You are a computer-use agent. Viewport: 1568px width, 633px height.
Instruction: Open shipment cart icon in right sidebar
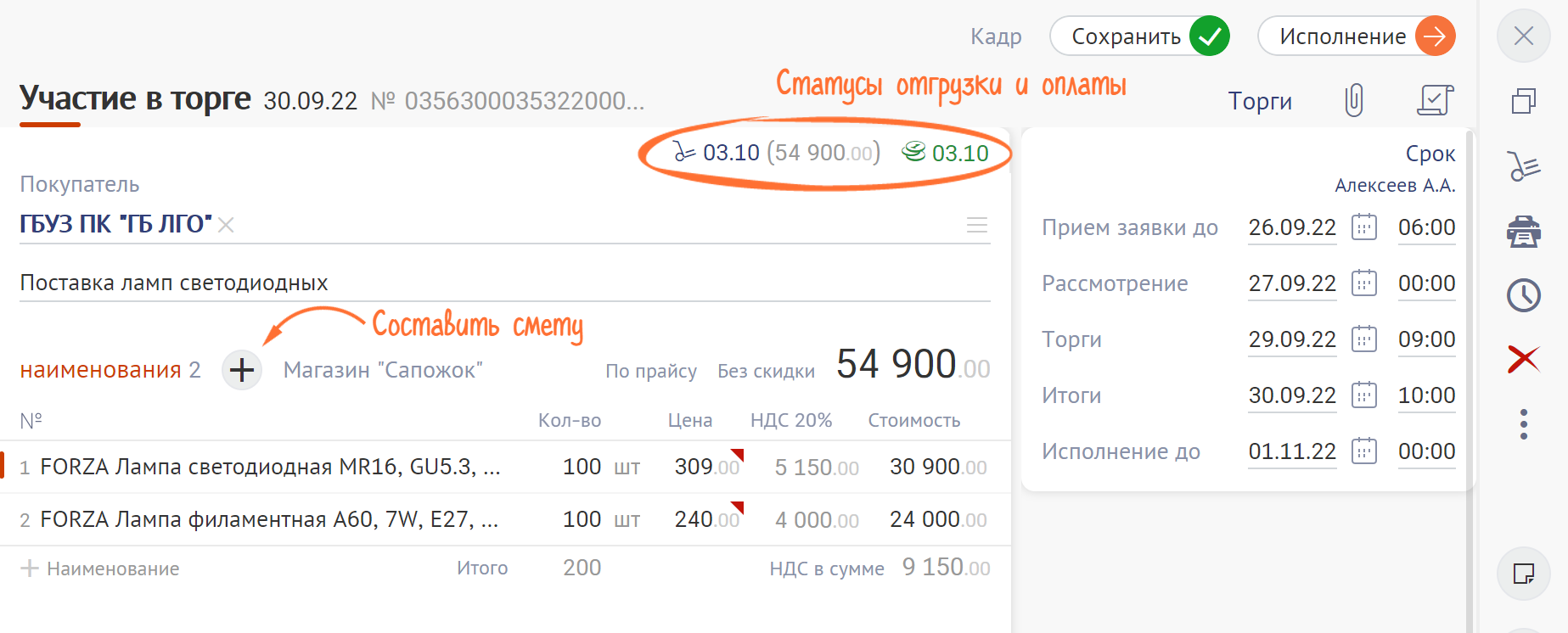(x=1524, y=166)
